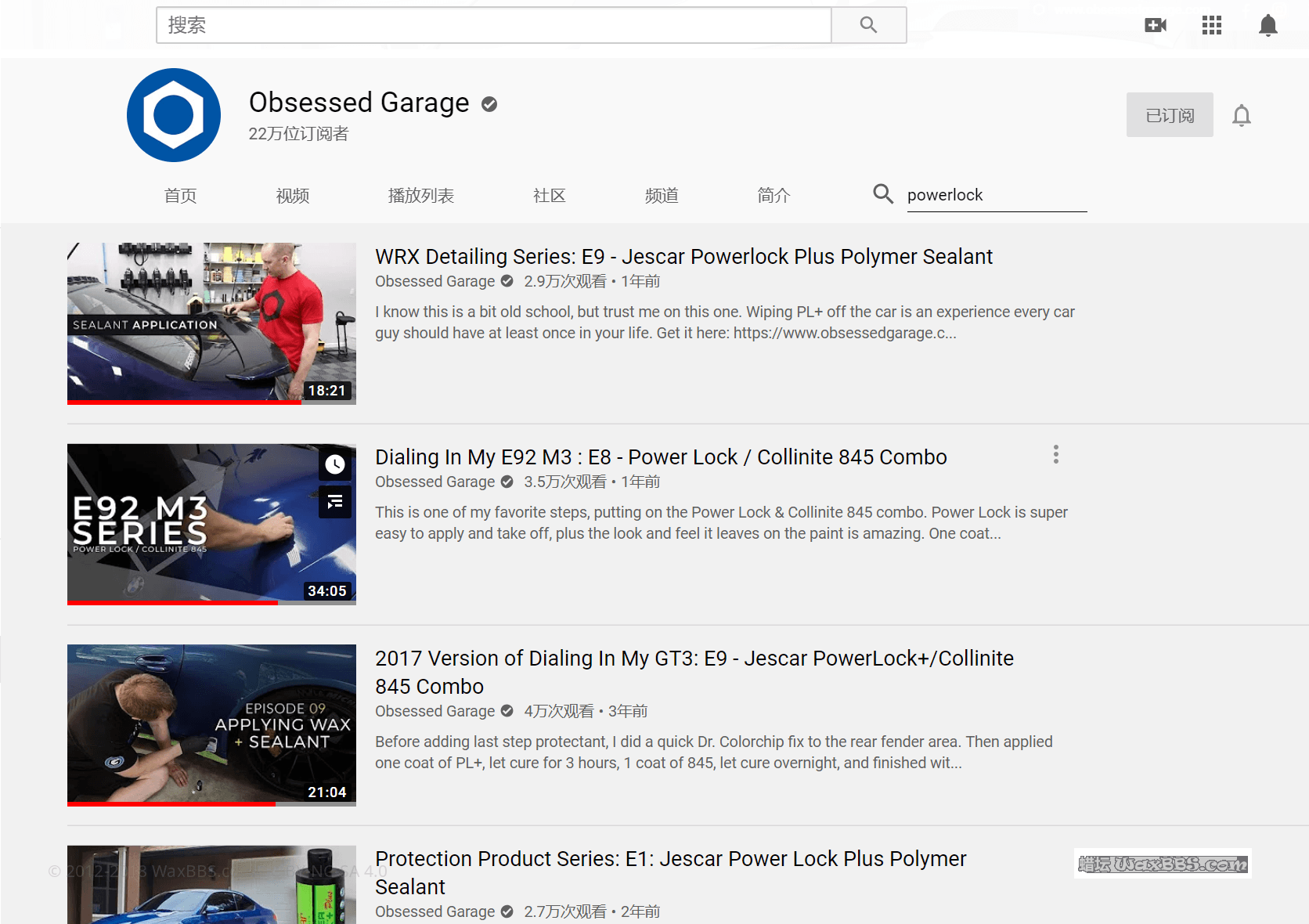
Task: Switch to the 播放列表 tab
Action: (x=420, y=196)
